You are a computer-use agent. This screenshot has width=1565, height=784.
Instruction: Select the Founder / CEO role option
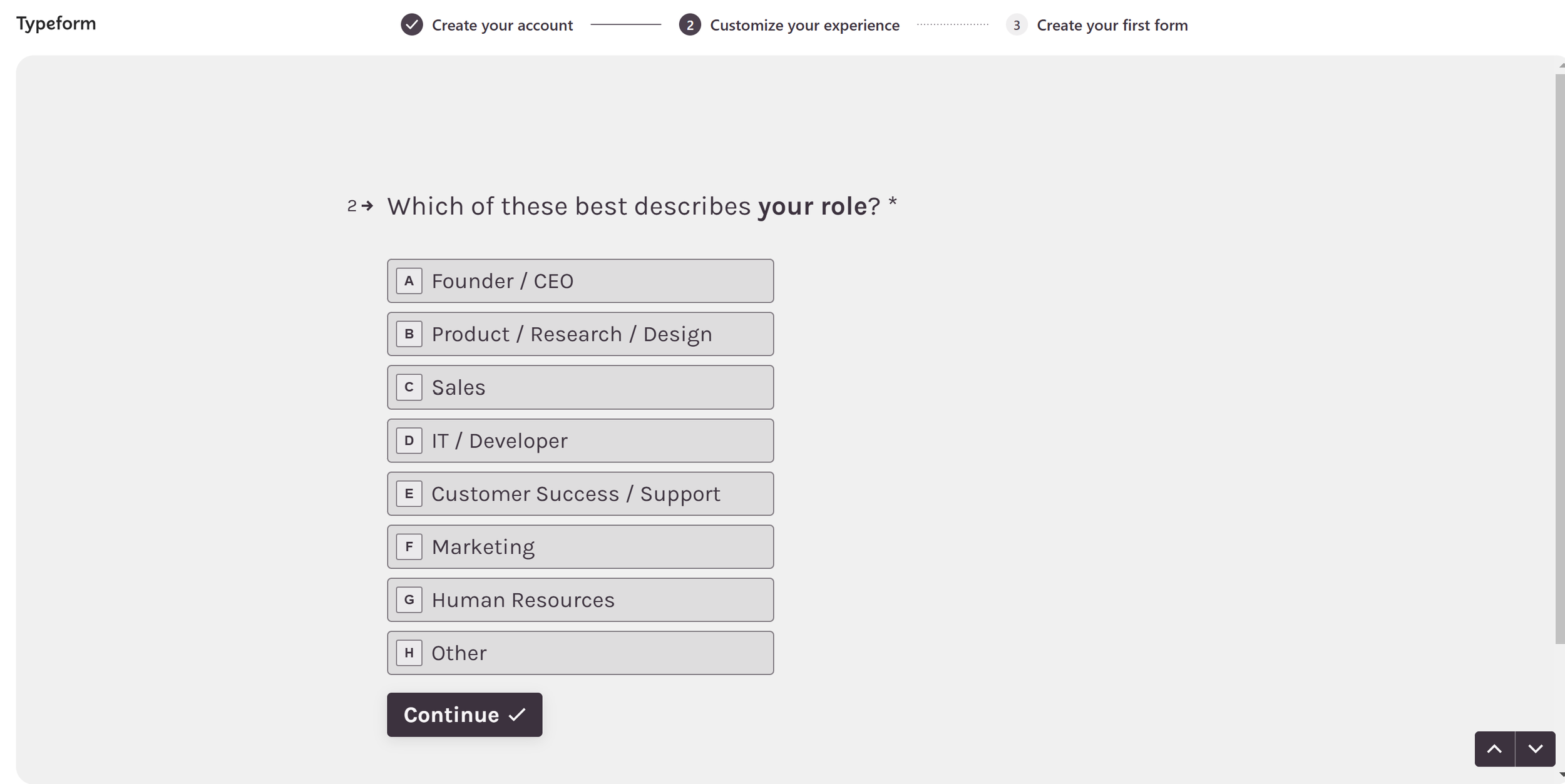[x=580, y=281]
